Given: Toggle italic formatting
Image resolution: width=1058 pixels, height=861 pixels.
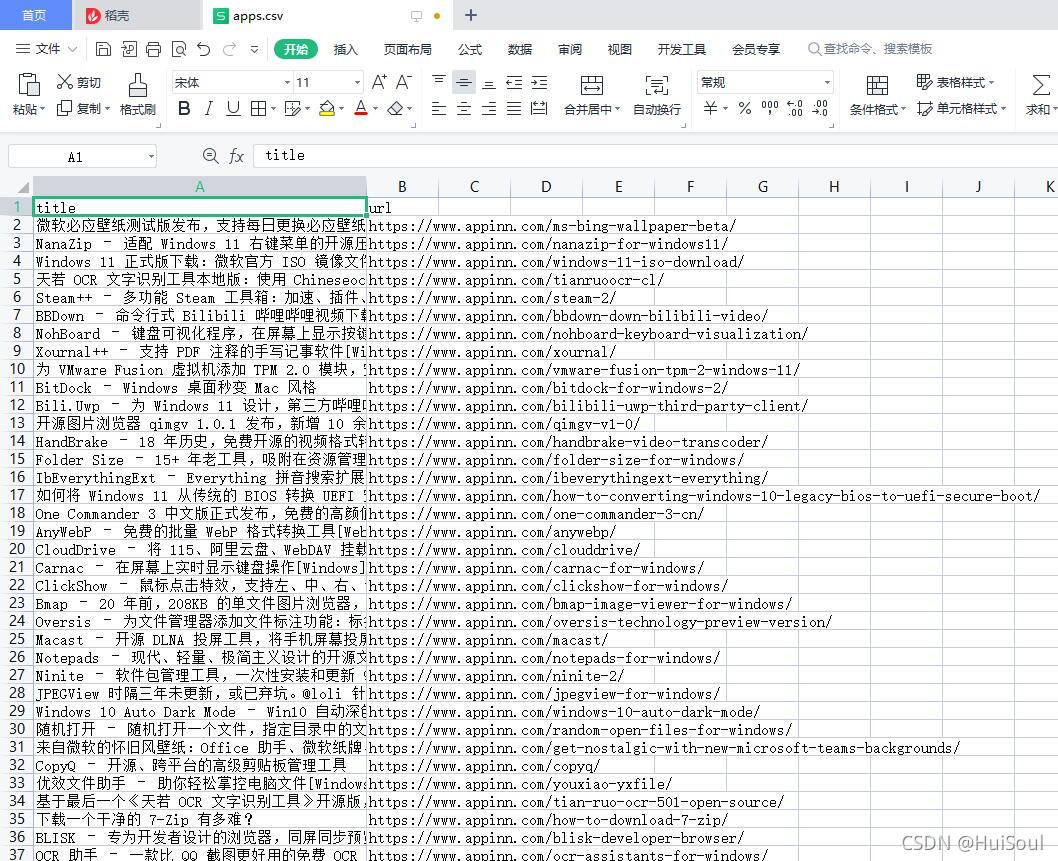Looking at the screenshot, I should tap(208, 108).
